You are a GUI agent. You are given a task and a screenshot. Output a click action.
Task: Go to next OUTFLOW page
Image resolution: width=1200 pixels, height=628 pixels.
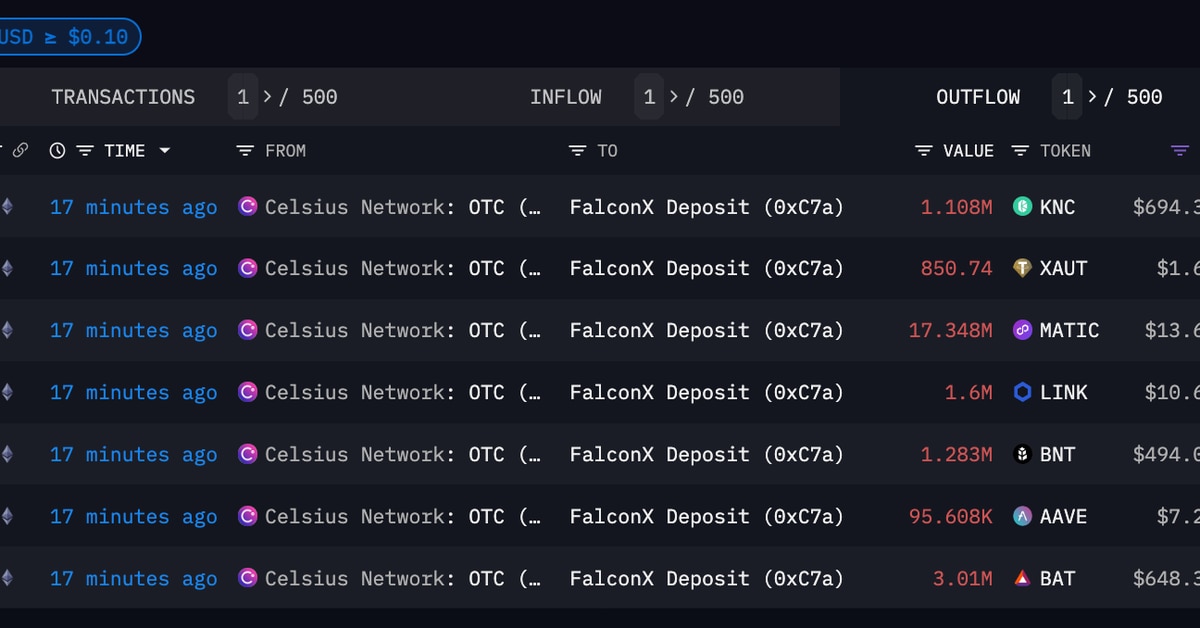coord(1093,97)
